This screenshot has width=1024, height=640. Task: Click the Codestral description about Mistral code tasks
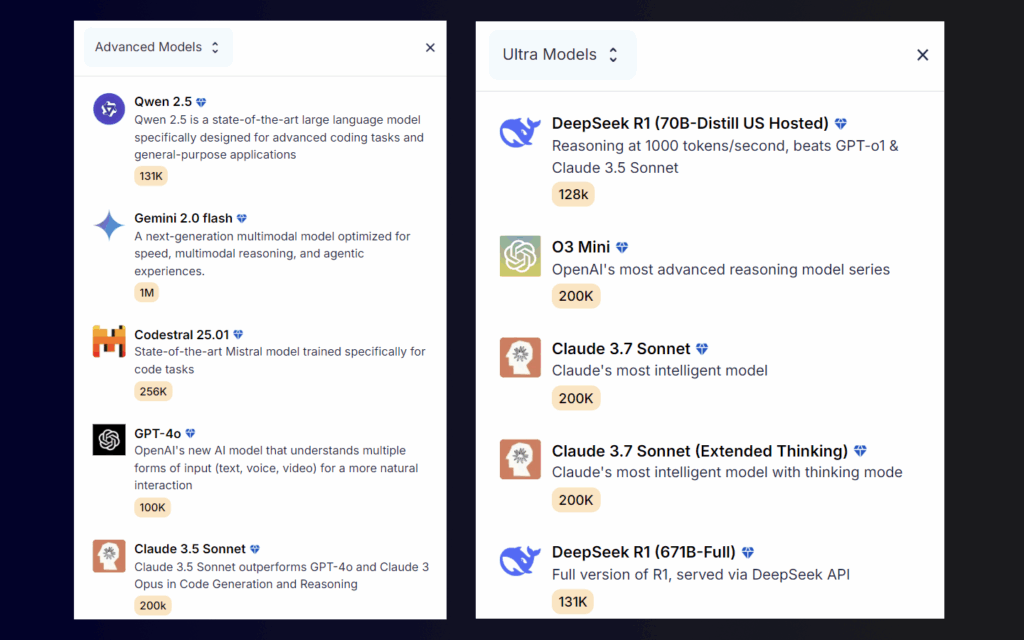(280, 360)
